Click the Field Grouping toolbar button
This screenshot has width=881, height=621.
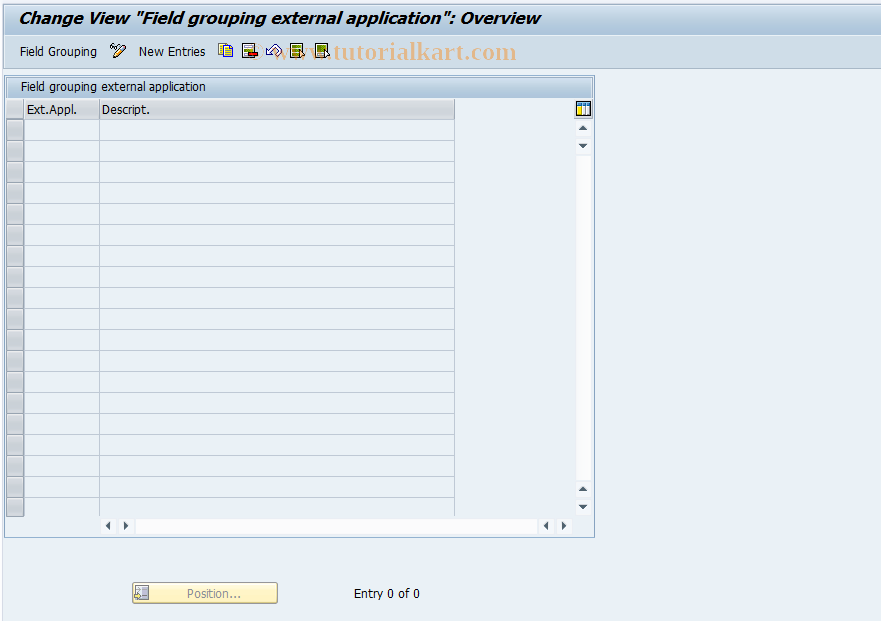tap(58, 52)
